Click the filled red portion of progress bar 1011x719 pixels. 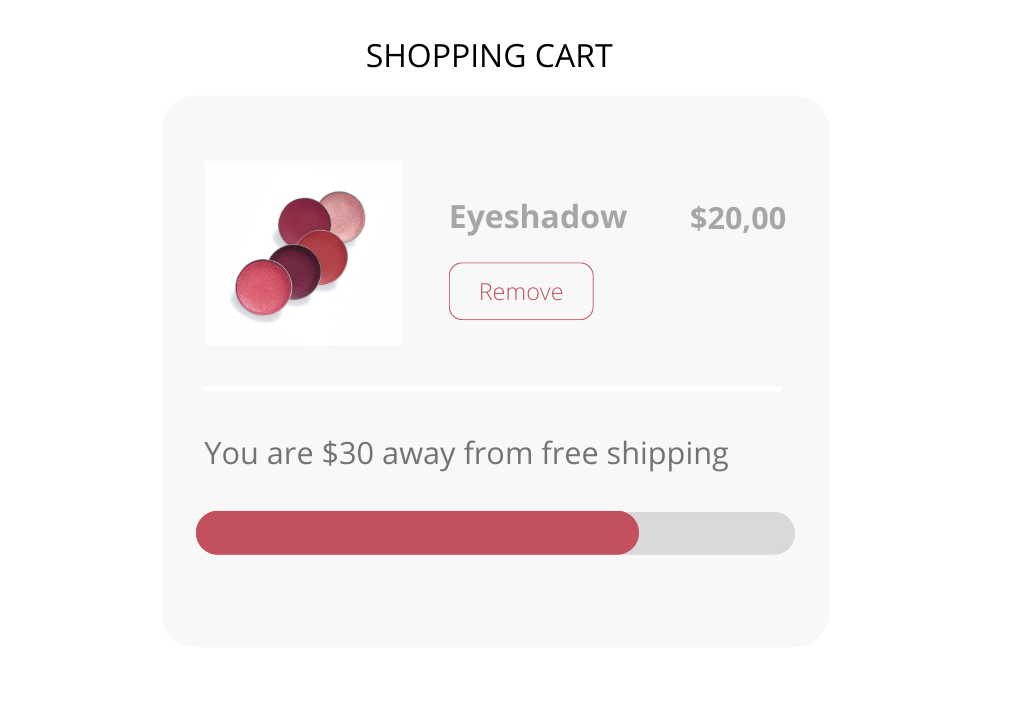click(x=417, y=533)
